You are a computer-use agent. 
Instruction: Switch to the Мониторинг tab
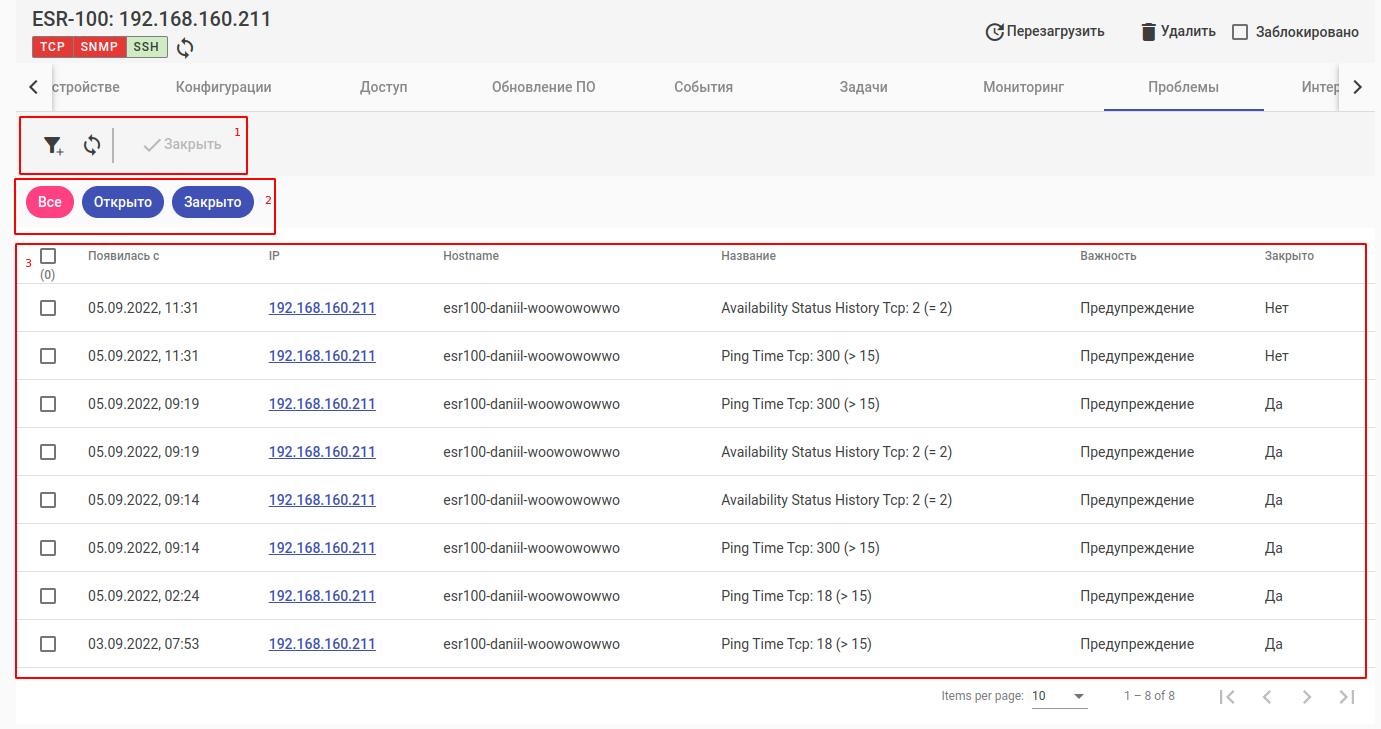(x=1023, y=87)
